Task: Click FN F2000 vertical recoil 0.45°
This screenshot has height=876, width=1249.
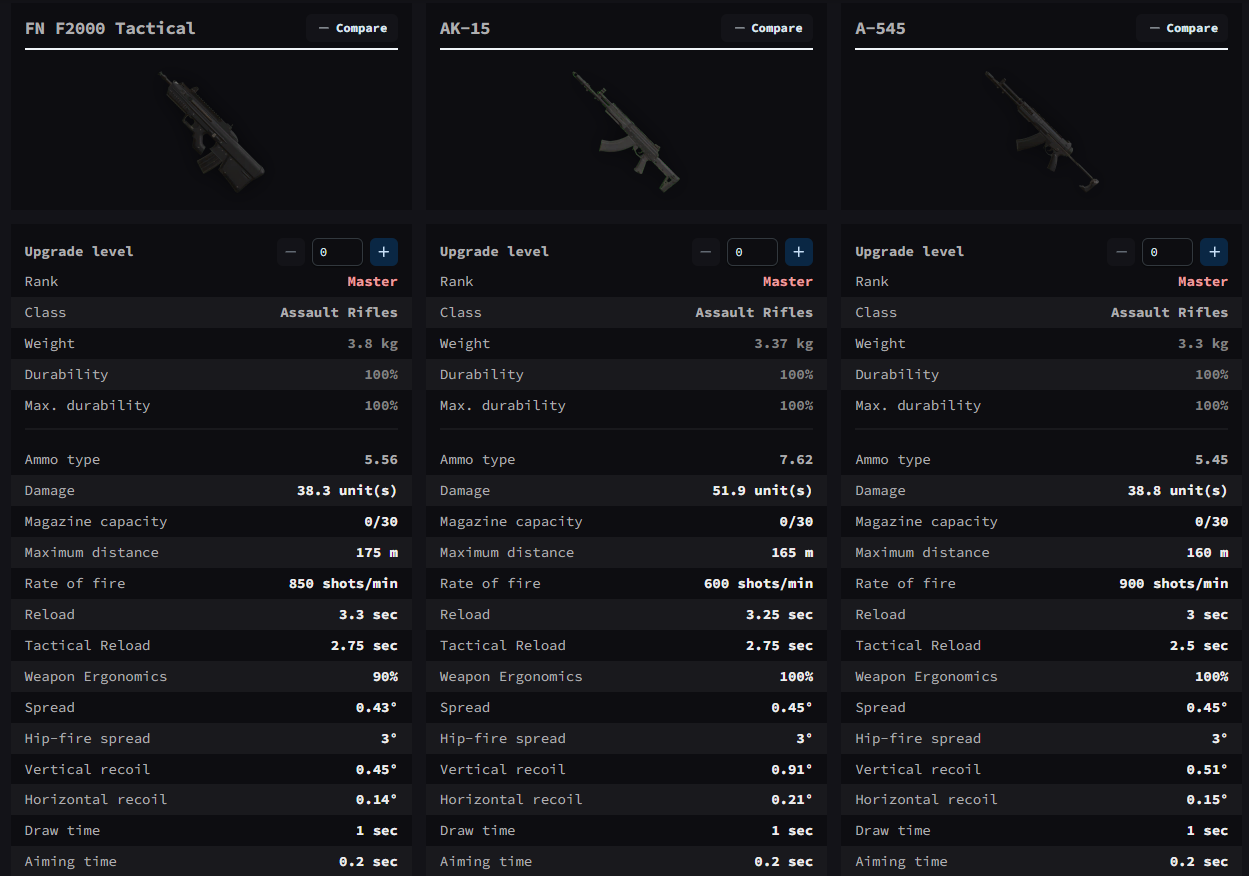Action: click(x=377, y=770)
